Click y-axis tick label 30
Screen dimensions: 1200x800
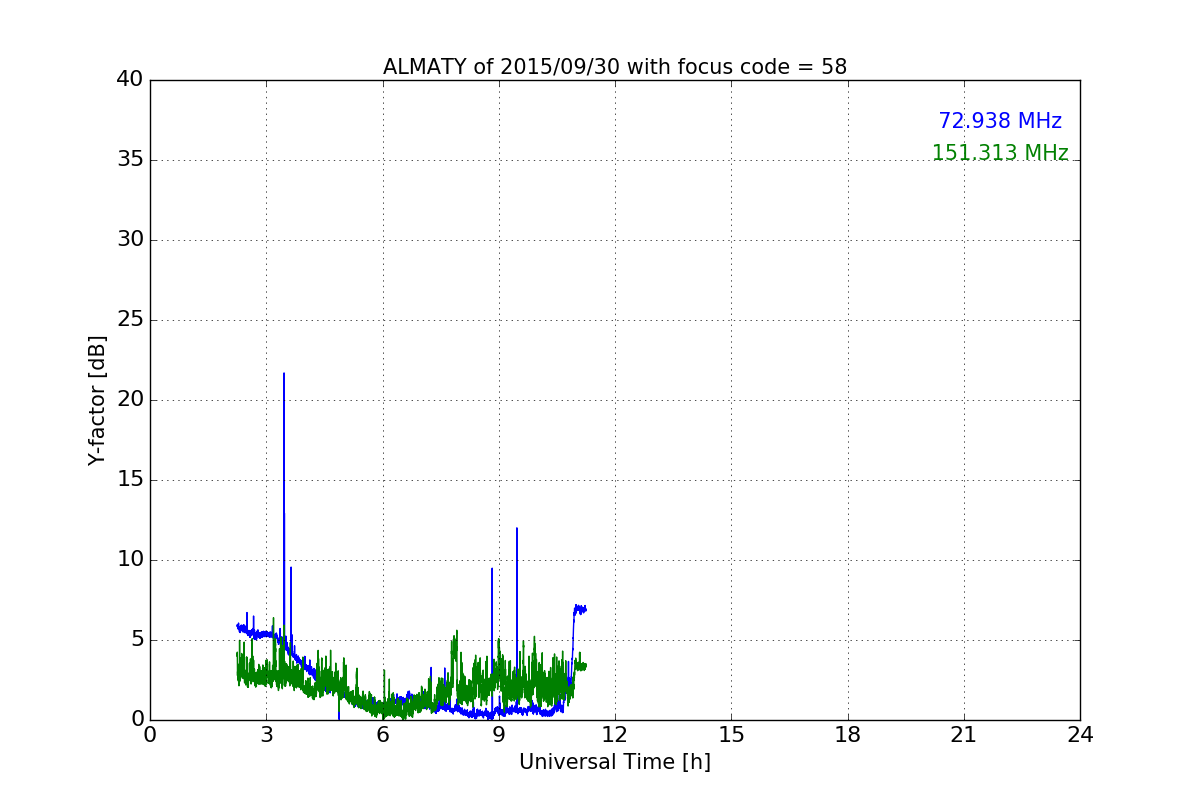coord(130,240)
